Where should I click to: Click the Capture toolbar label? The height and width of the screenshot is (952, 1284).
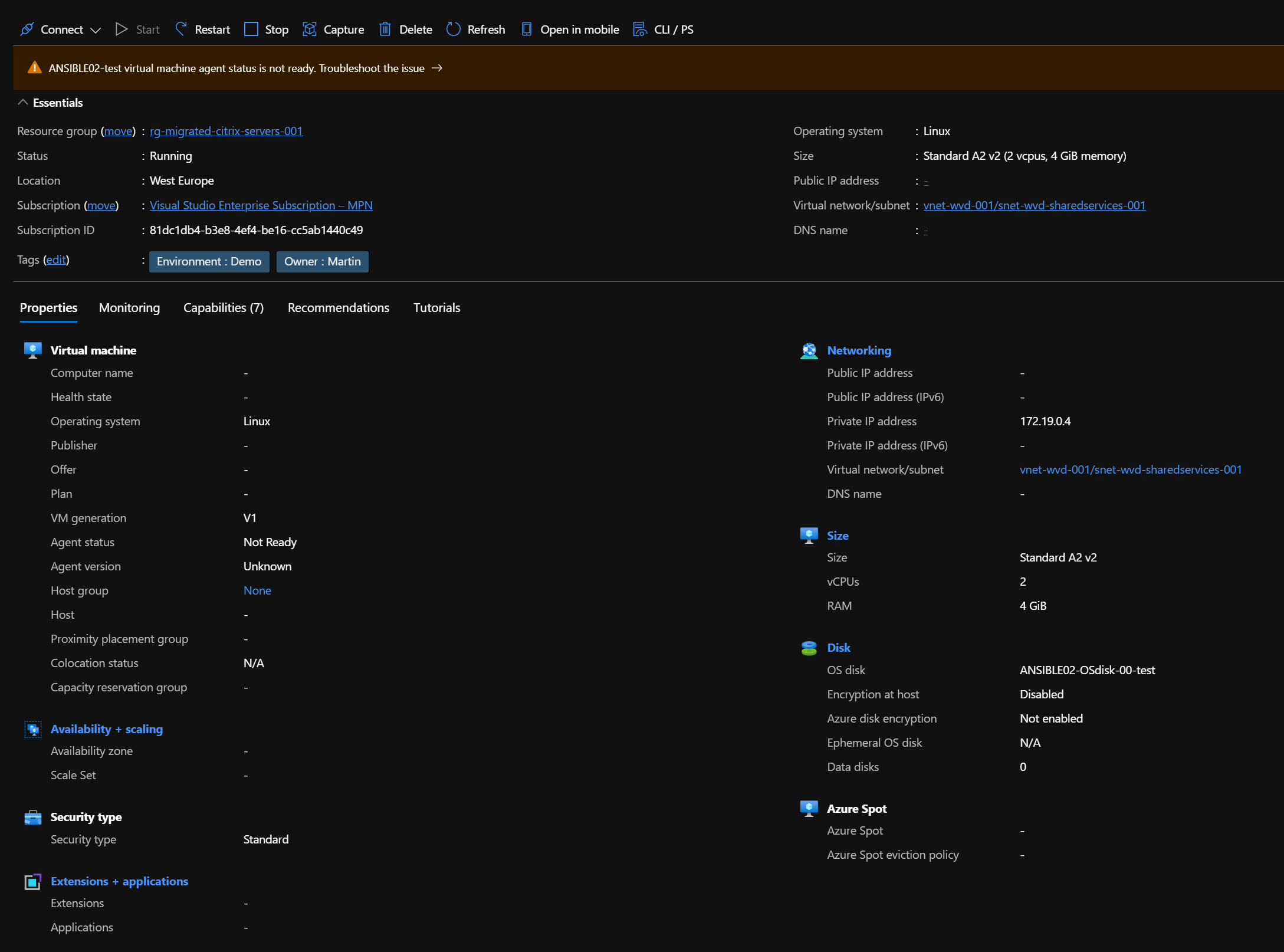coord(344,29)
